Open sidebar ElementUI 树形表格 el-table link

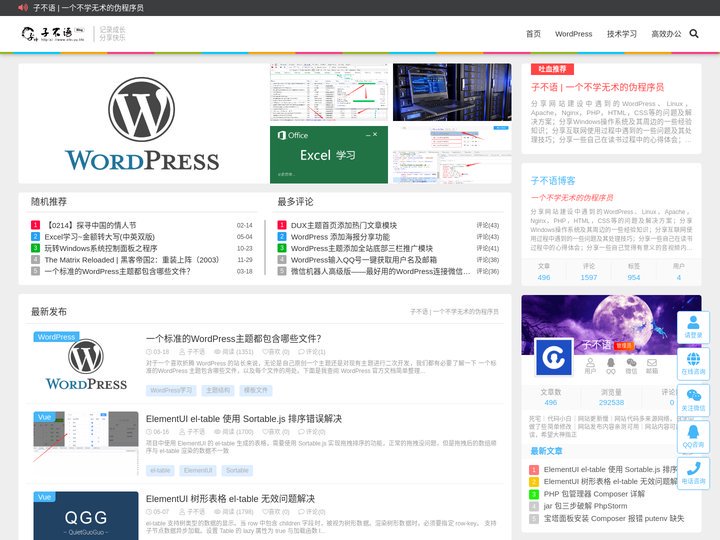610,481
